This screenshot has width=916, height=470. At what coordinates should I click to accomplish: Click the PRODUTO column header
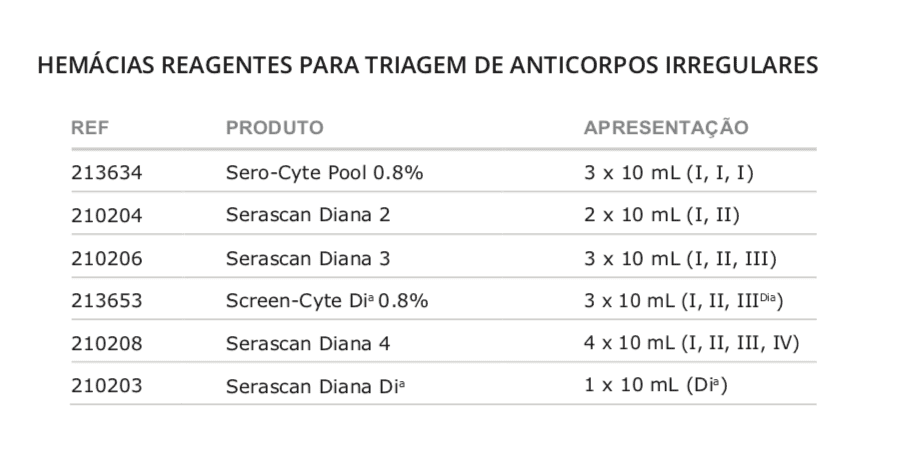point(275,127)
